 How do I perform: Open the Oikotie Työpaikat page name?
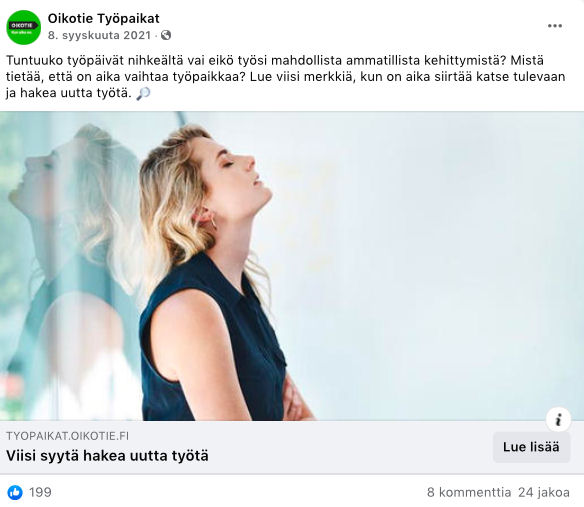[x=104, y=18]
